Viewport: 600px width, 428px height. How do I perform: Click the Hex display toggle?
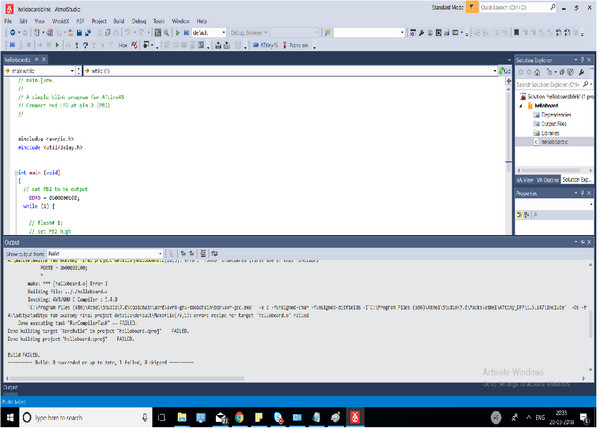[x=122, y=45]
